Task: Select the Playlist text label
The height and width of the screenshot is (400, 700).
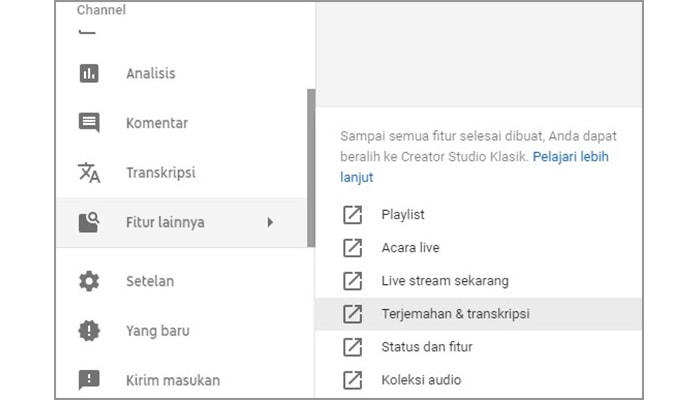Action: pos(403,214)
